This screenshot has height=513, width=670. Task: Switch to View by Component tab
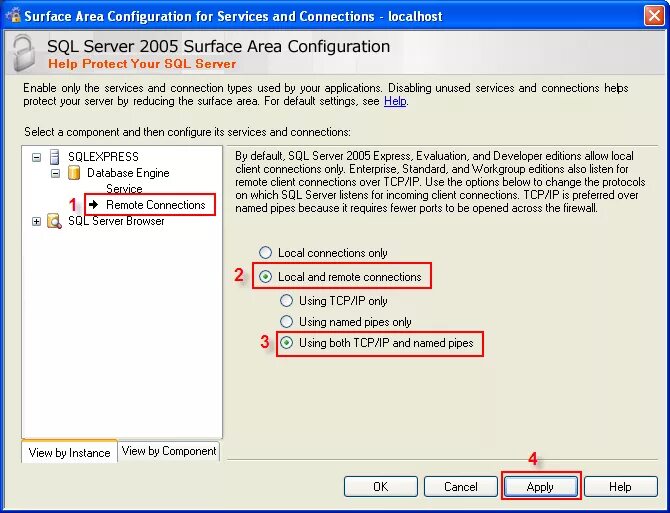pos(169,451)
